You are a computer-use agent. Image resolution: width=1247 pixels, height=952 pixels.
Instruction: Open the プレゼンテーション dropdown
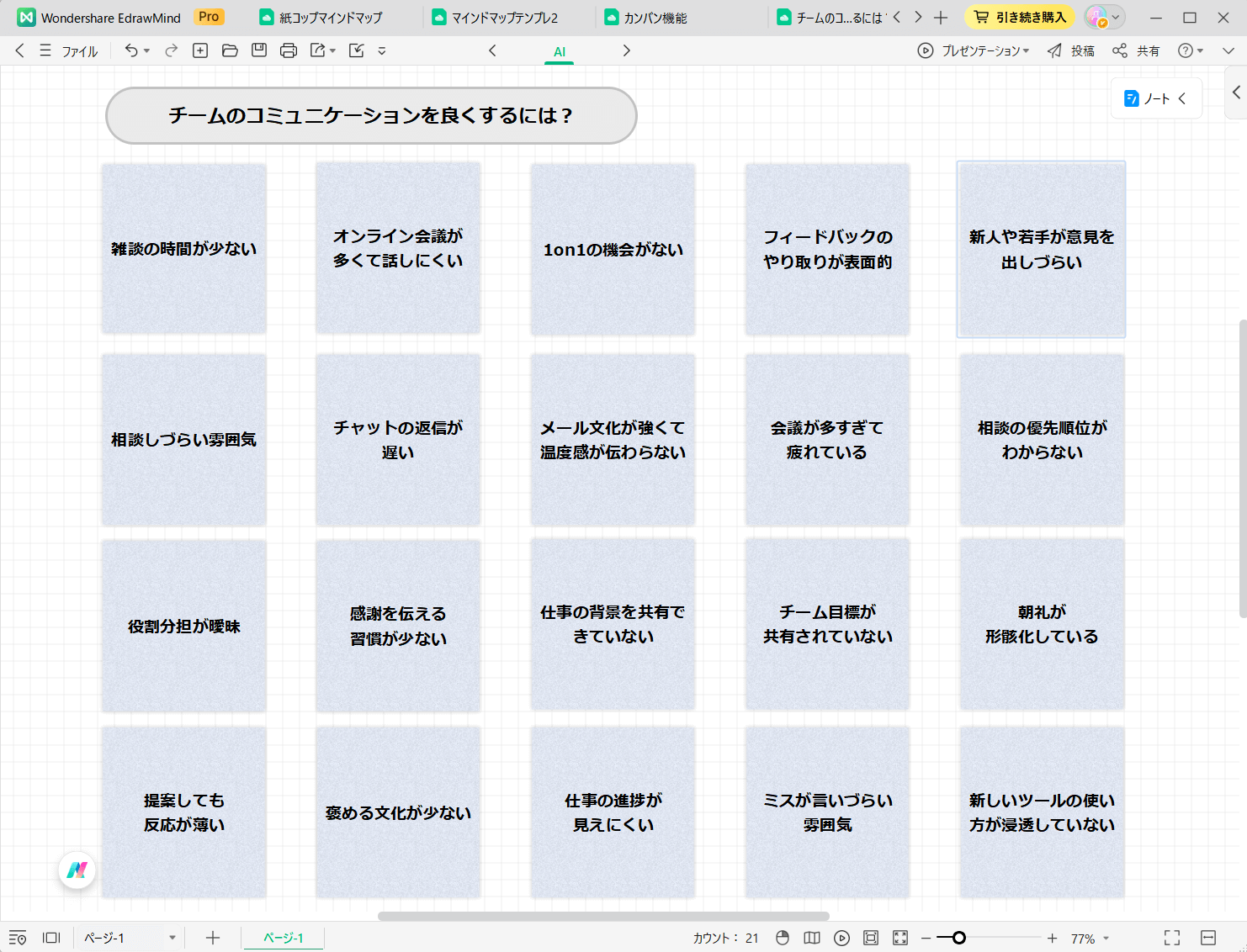974,50
